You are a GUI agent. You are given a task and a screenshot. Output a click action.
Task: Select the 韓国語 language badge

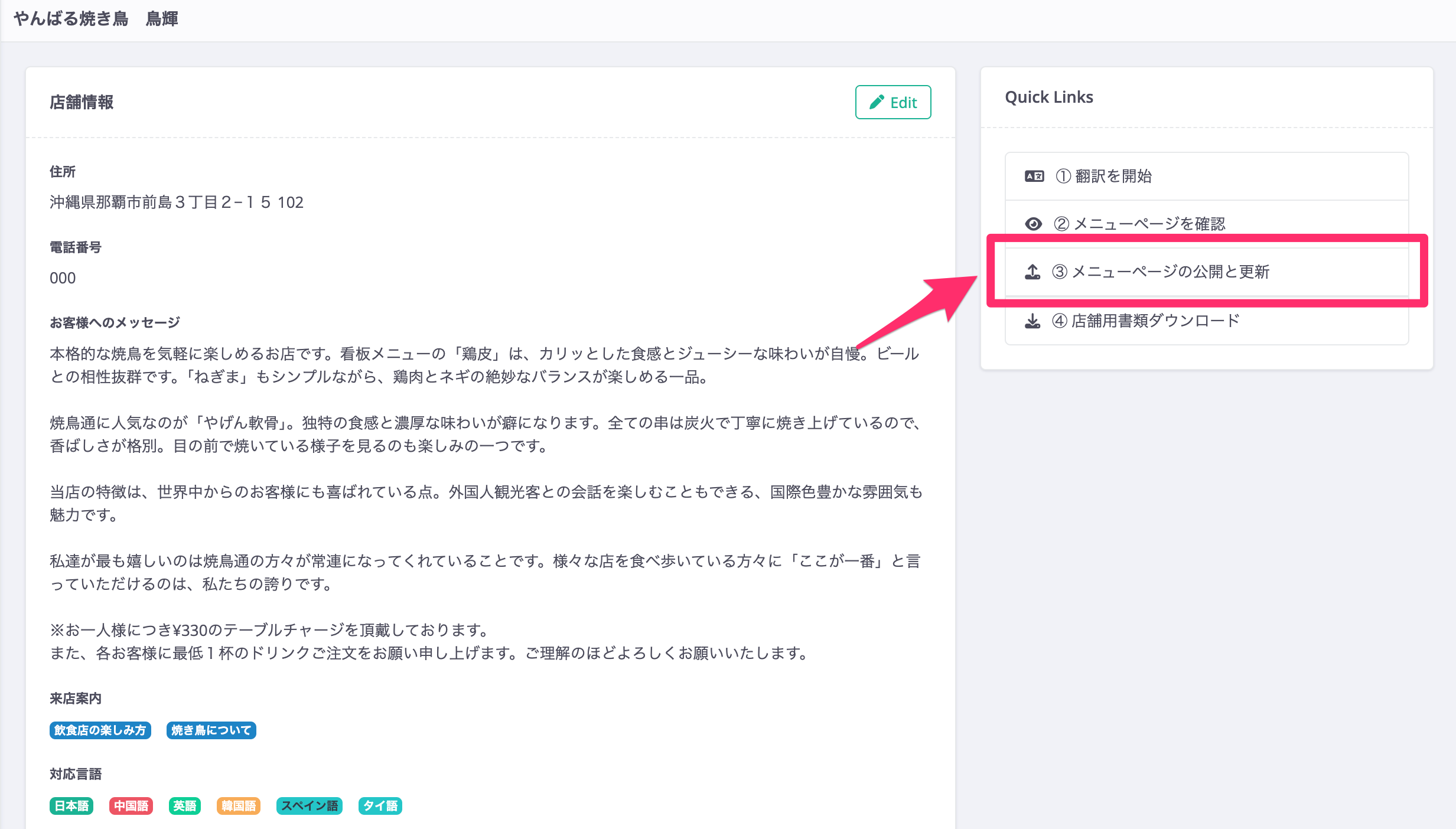pos(239,806)
